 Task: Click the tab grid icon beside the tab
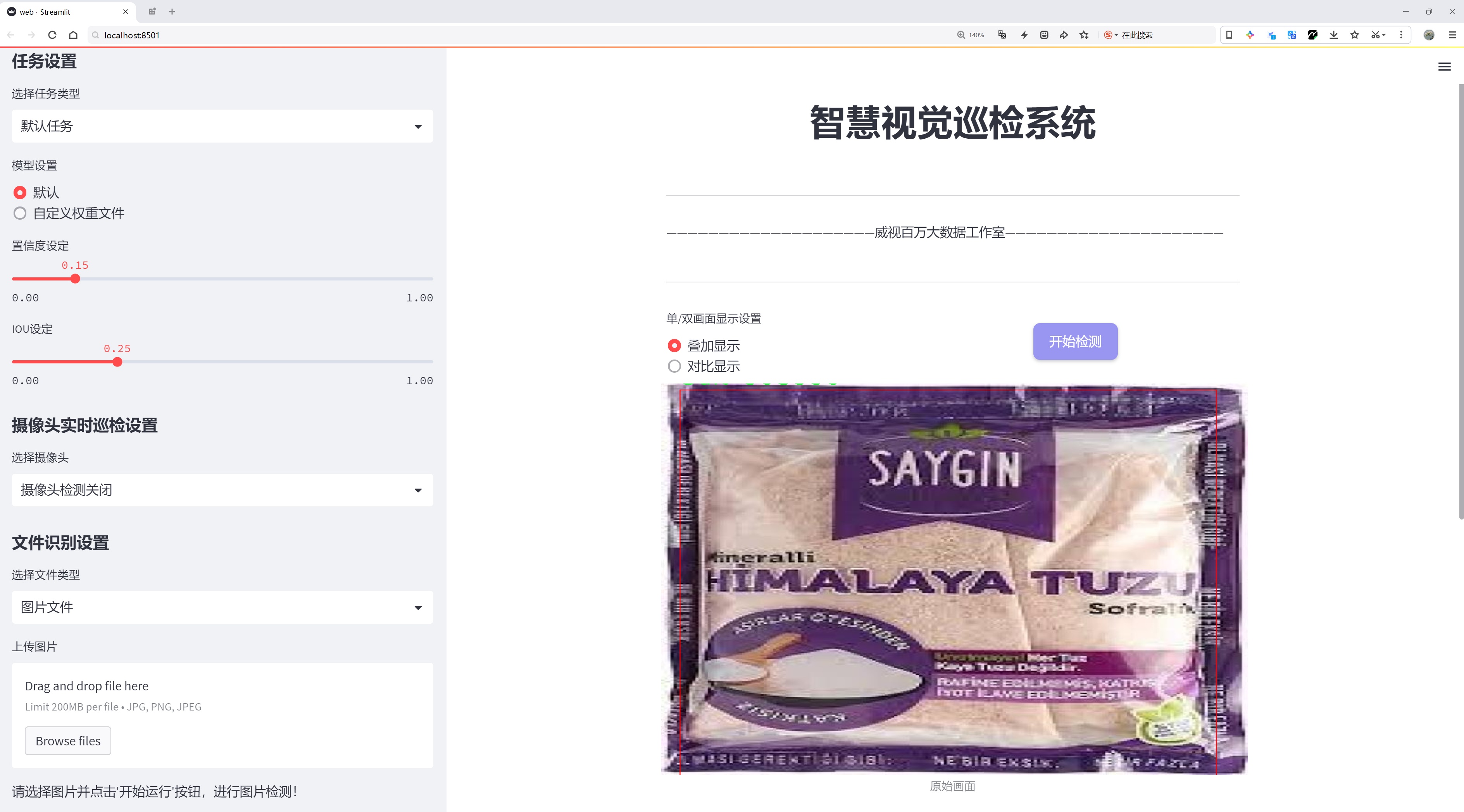(x=152, y=11)
